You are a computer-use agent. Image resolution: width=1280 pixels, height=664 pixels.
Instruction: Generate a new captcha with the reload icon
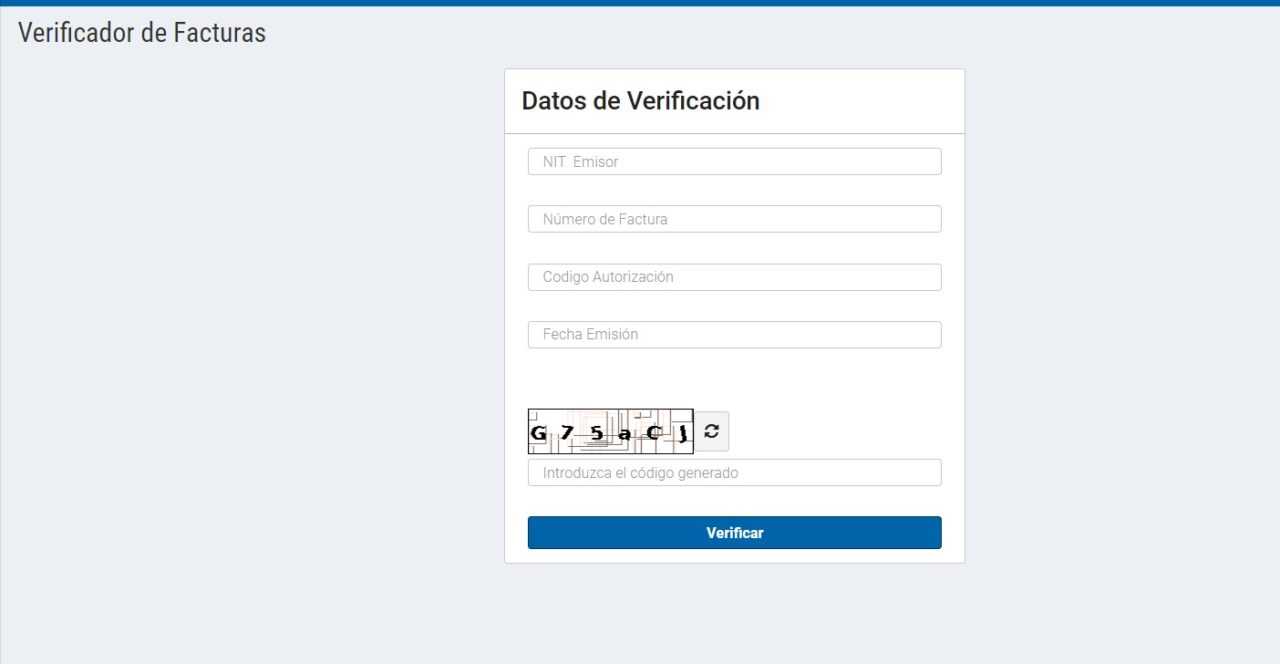711,431
